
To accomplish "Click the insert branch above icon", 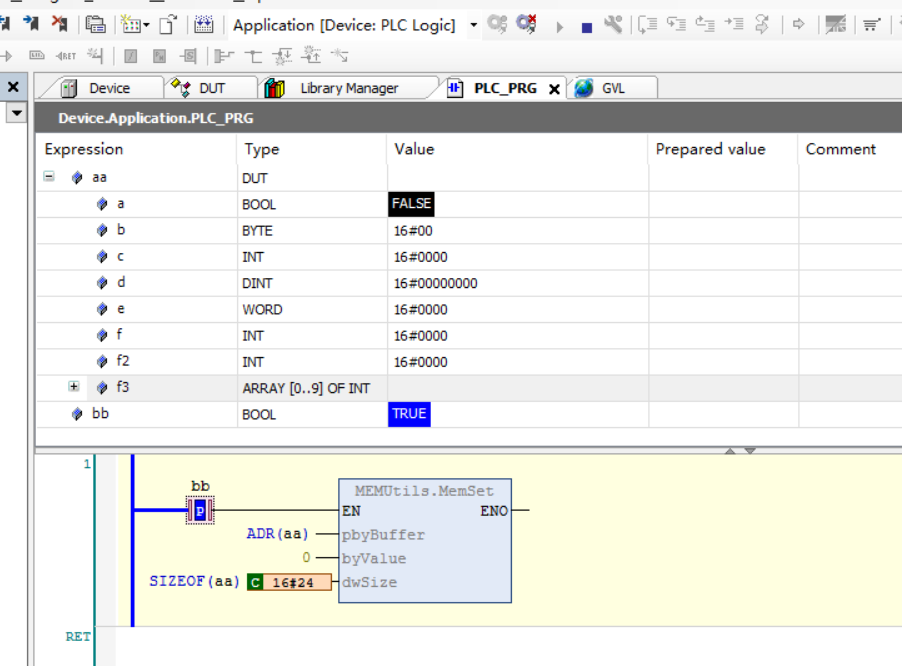I will [311, 55].
